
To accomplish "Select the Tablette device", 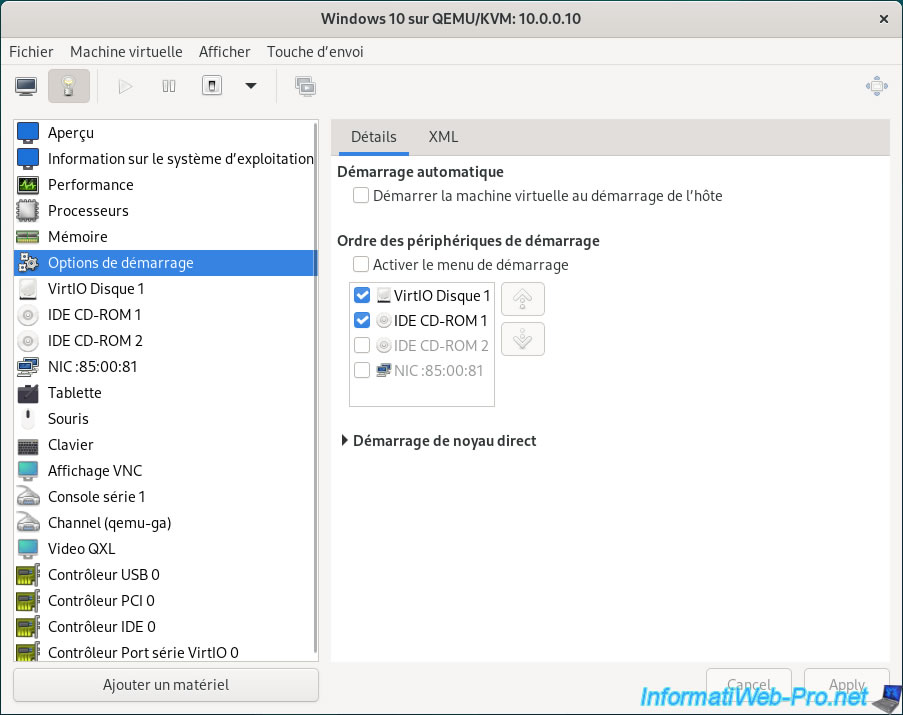I will 166,393.
